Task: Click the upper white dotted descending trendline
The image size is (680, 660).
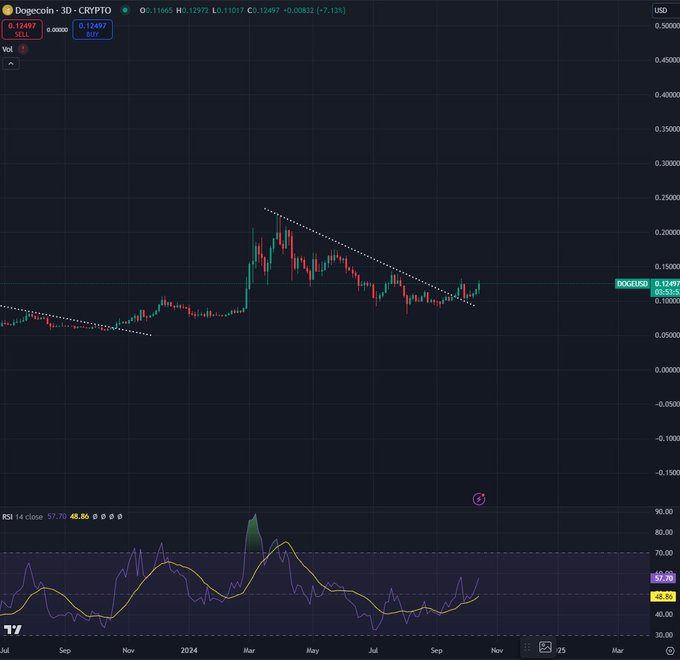Action: [369, 258]
